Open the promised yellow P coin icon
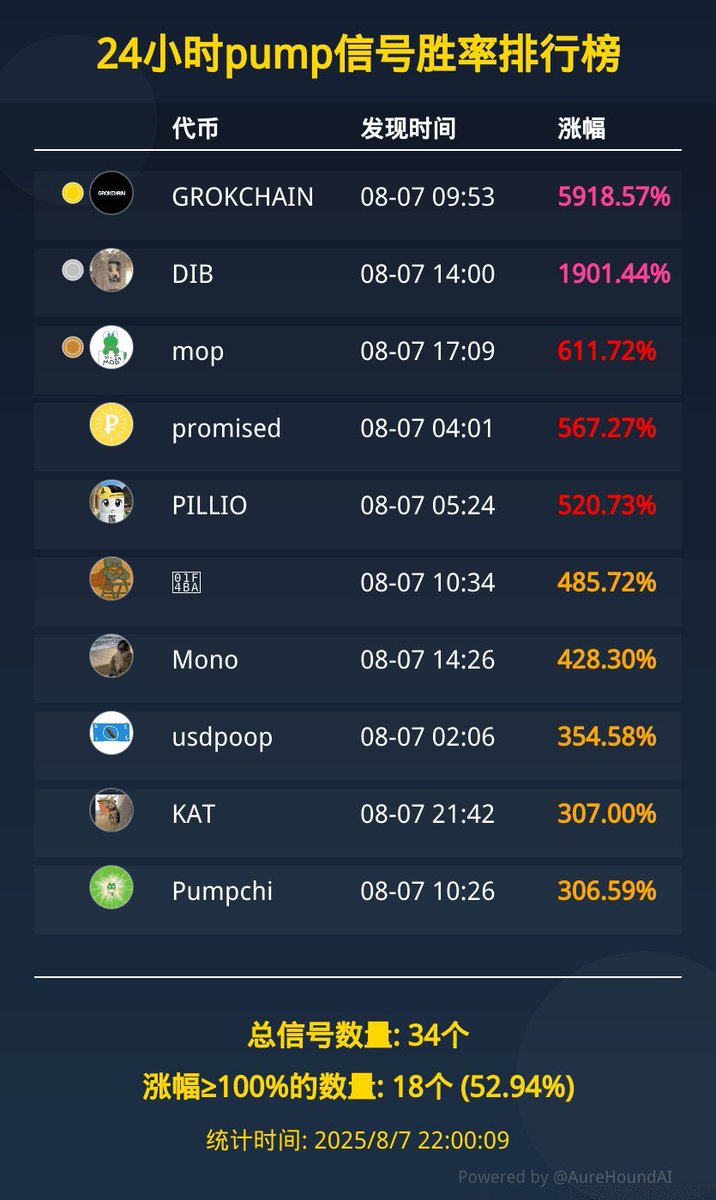716x1200 pixels. click(111, 424)
